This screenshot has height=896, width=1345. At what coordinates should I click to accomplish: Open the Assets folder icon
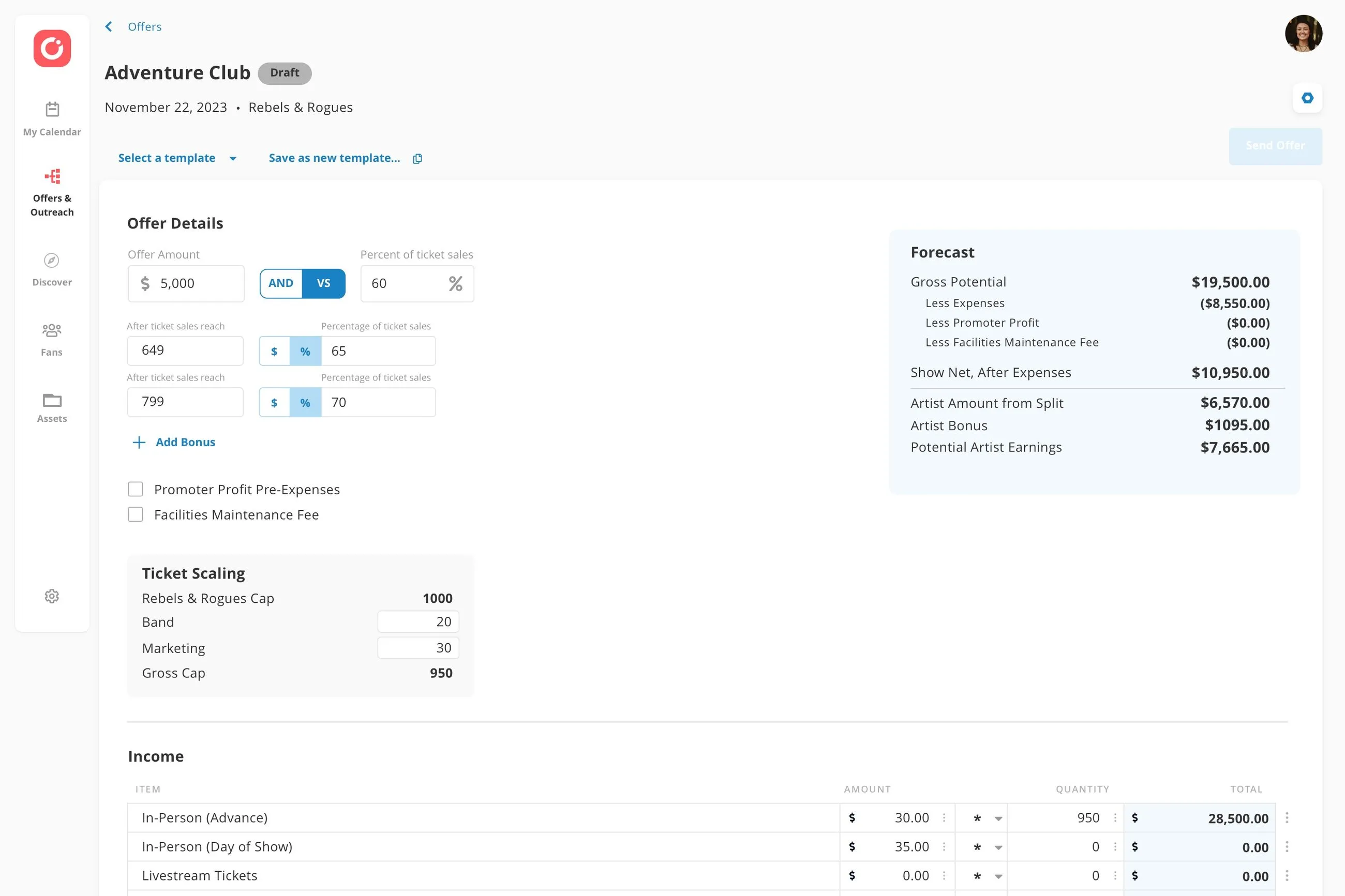pyautogui.click(x=52, y=400)
